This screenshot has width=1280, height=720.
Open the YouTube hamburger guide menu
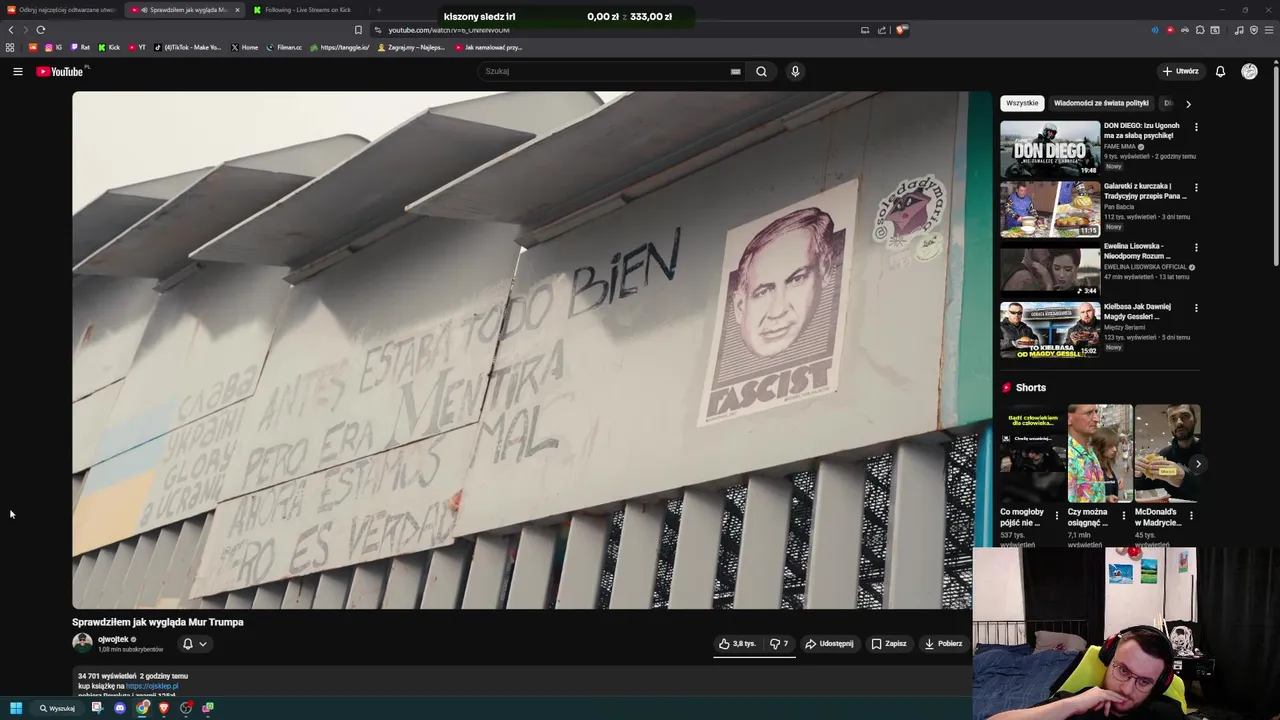pyautogui.click(x=17, y=71)
